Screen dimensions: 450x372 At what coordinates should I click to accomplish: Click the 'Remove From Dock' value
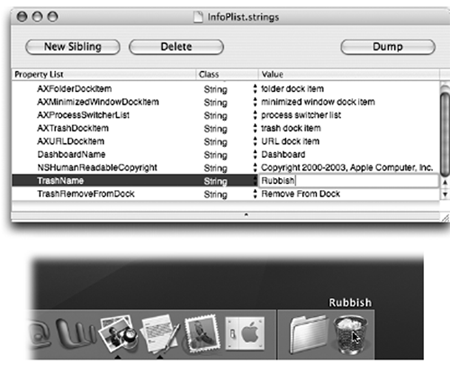click(301, 194)
